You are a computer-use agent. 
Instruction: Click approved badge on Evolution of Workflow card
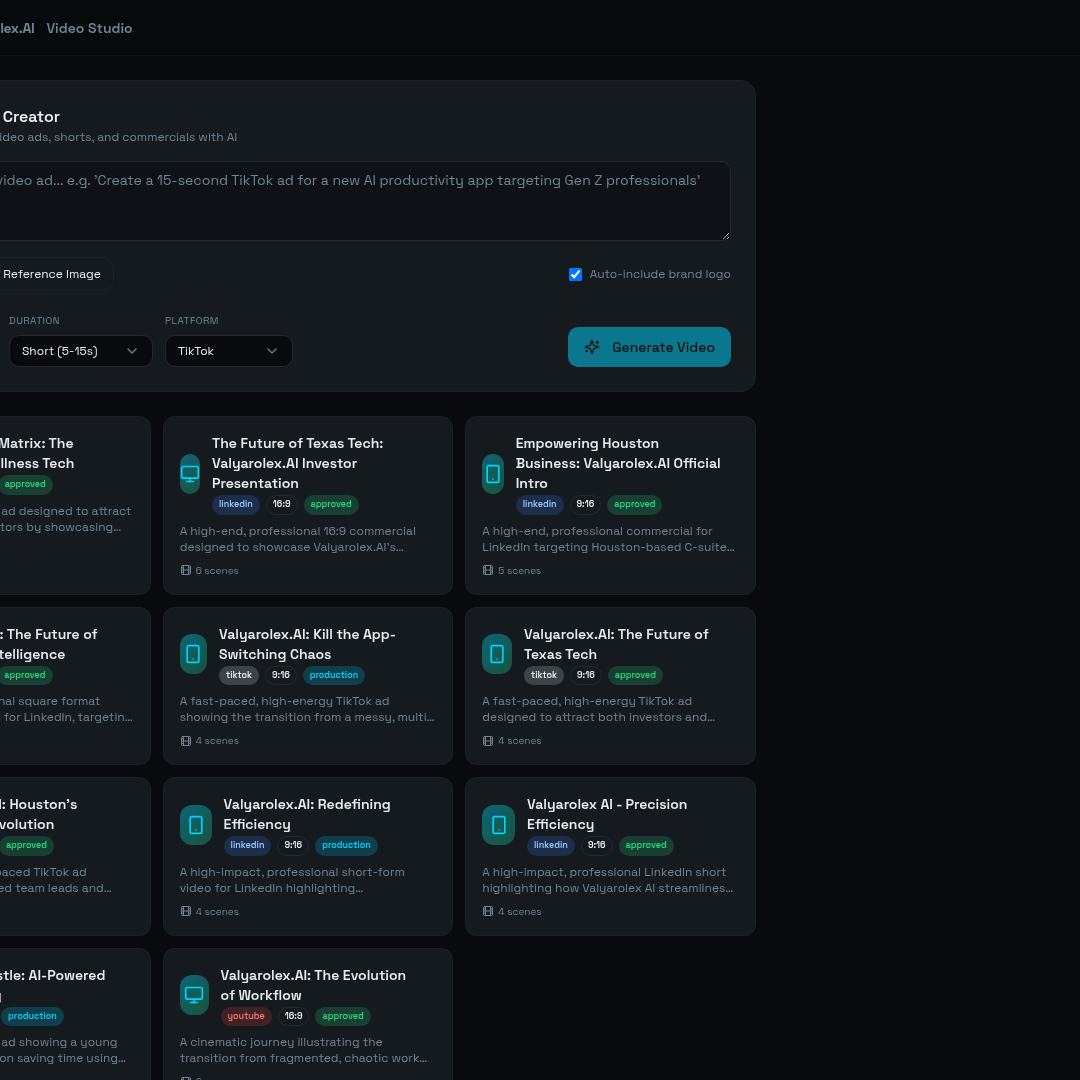[x=343, y=1016]
